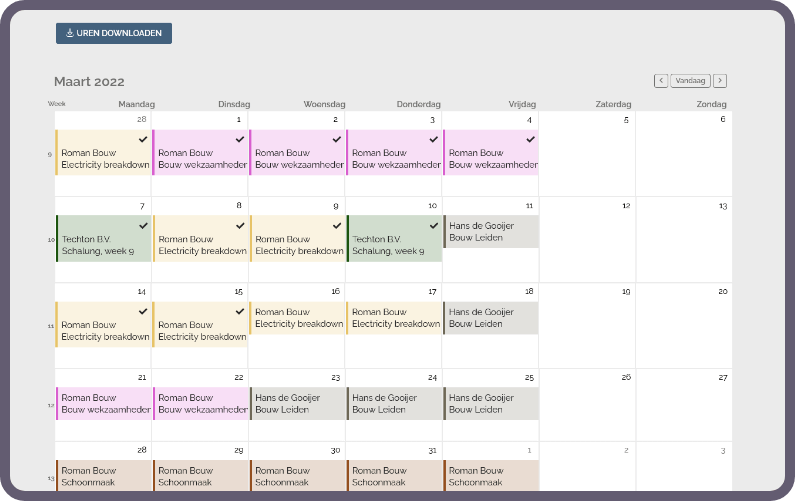795x501 pixels.
Task: Select day number 12 on Saturday
Action: click(626, 205)
